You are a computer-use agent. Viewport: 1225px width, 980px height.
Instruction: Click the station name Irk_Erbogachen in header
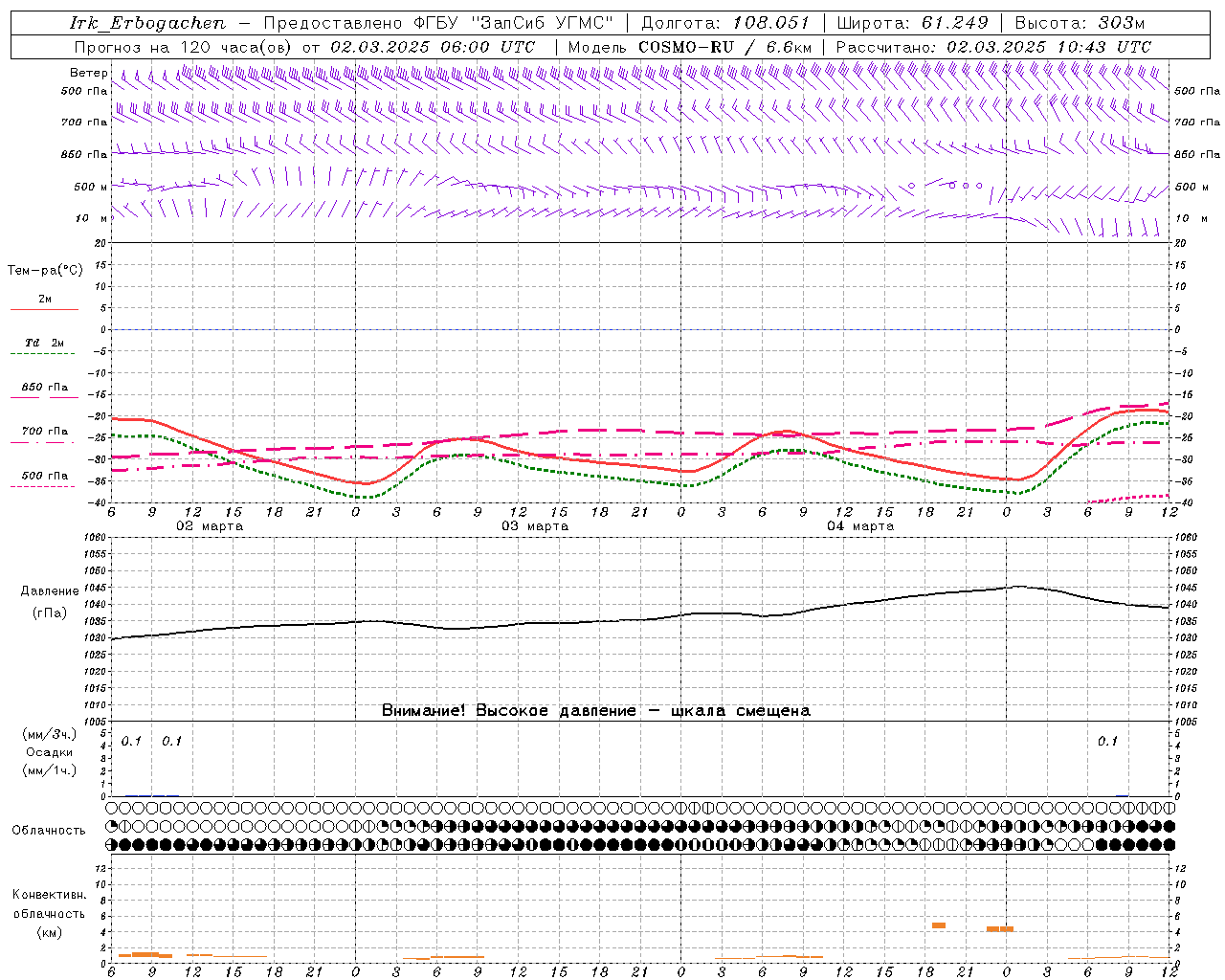pyautogui.click(x=147, y=23)
